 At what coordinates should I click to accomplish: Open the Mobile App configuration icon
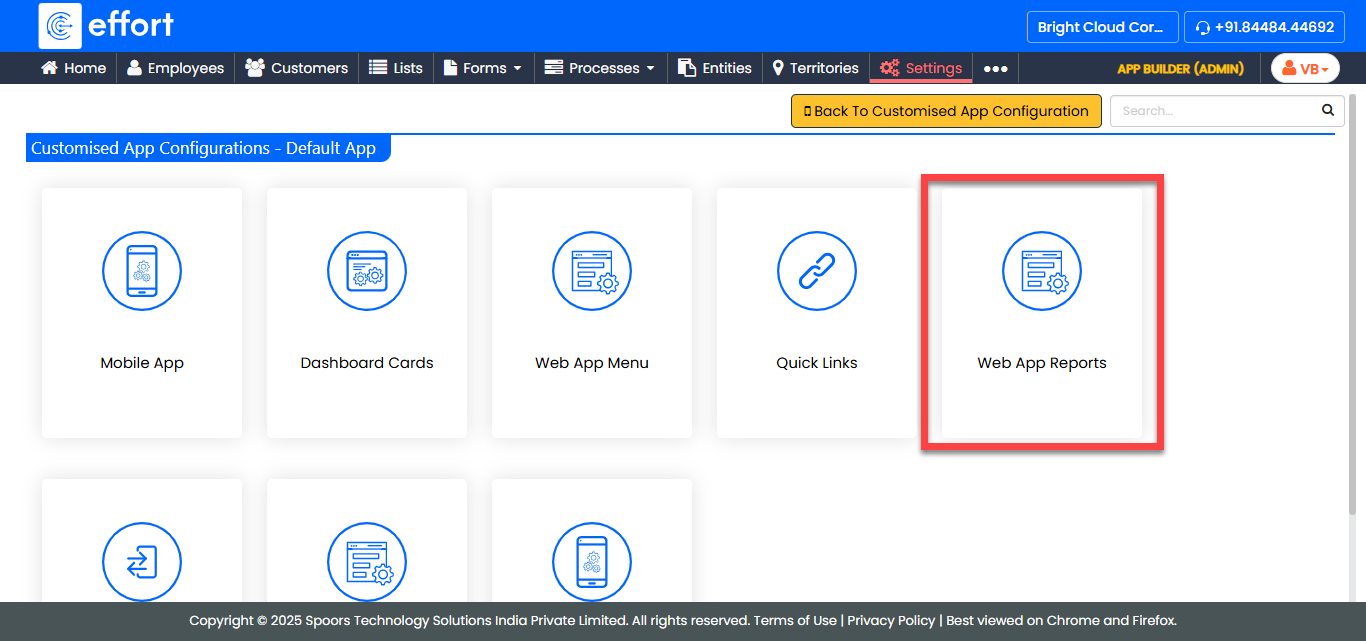[142, 271]
